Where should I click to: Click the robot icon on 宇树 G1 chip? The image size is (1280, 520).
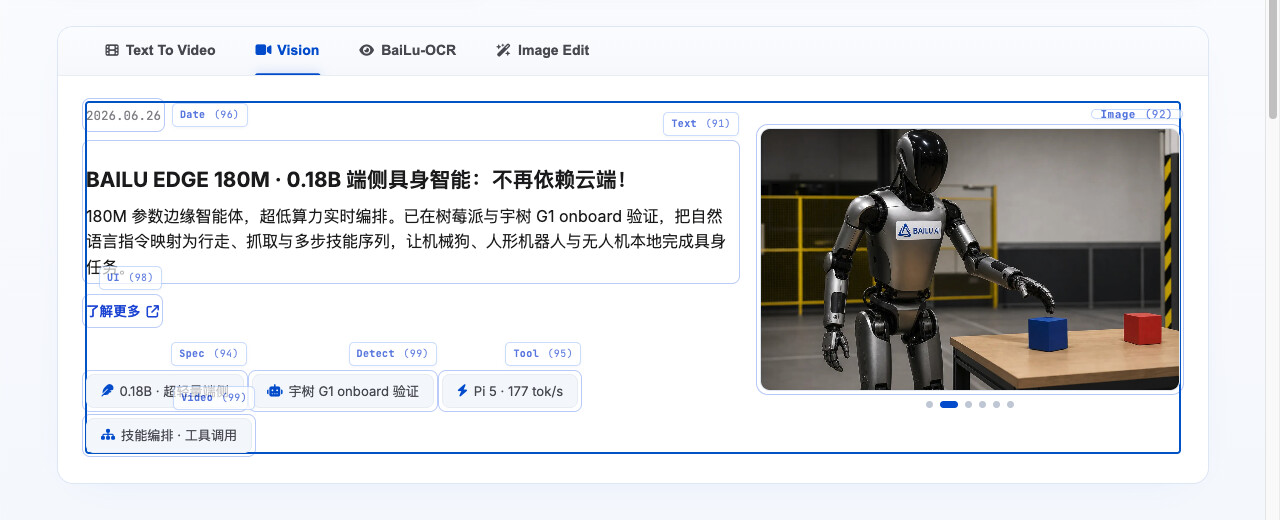pos(275,391)
